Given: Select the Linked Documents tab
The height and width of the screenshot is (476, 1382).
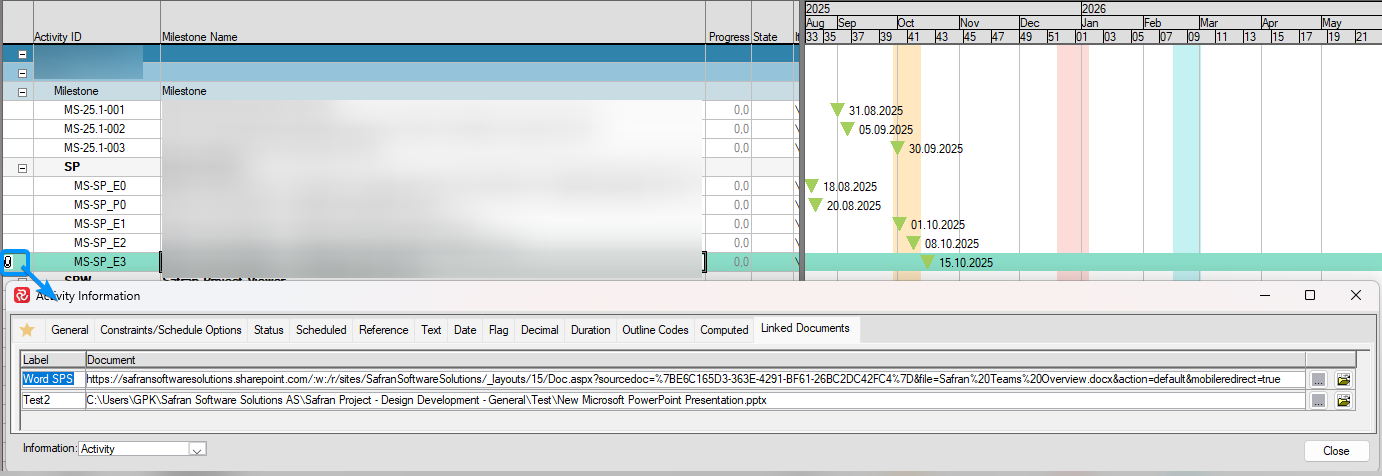Looking at the screenshot, I should [x=805, y=328].
